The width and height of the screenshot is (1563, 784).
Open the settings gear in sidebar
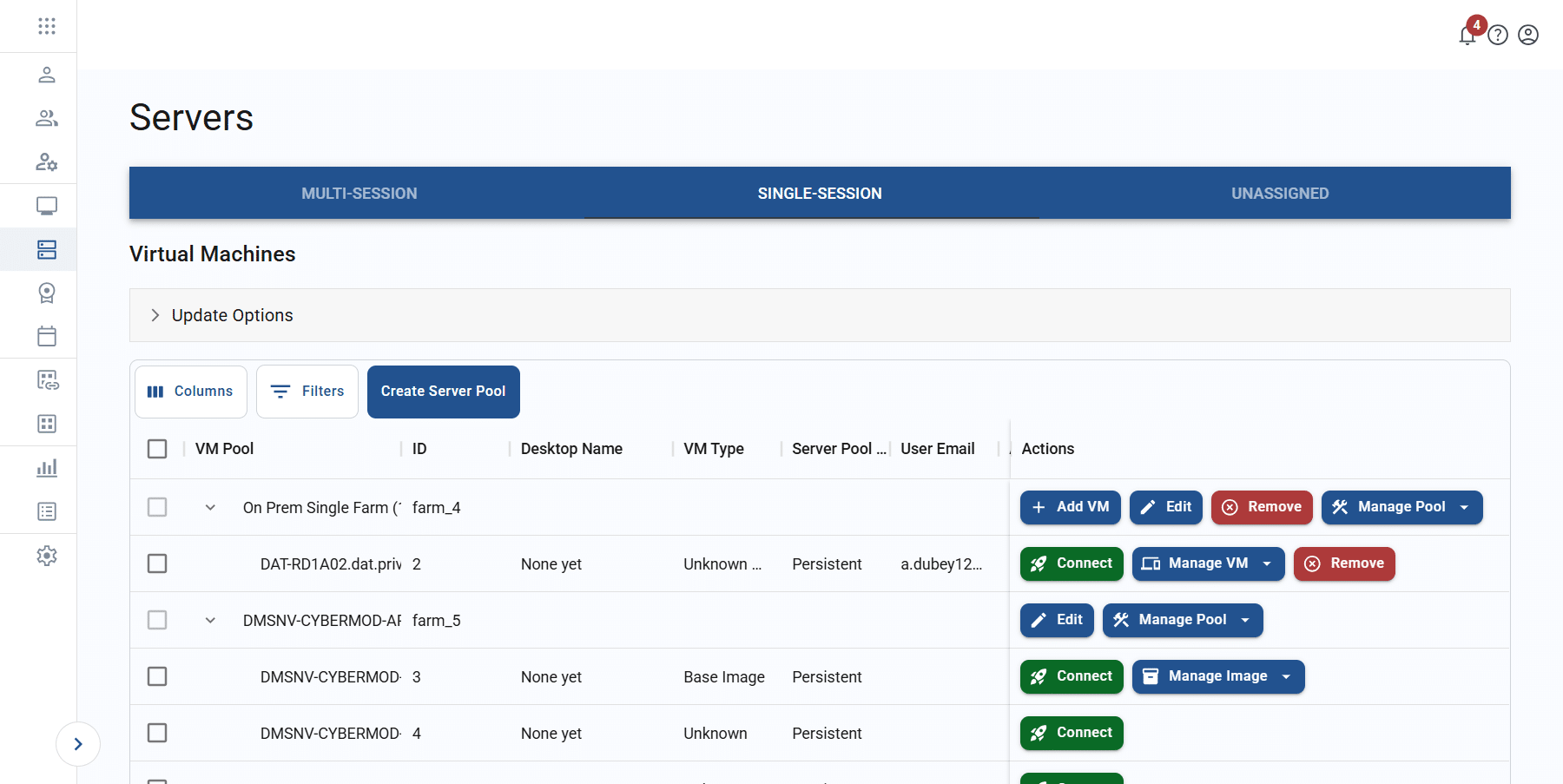[47, 556]
